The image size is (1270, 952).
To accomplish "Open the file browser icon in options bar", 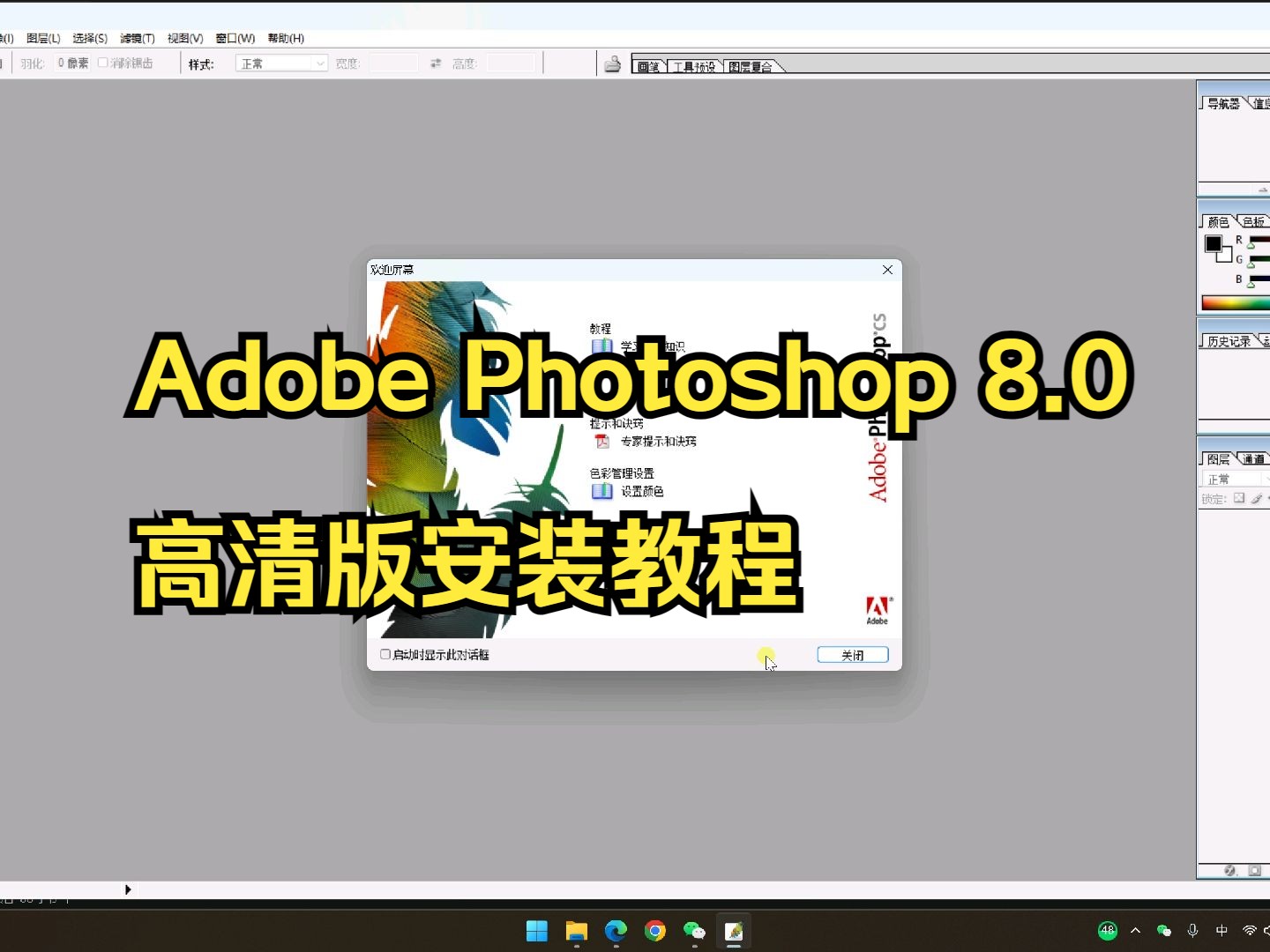I will (x=613, y=63).
